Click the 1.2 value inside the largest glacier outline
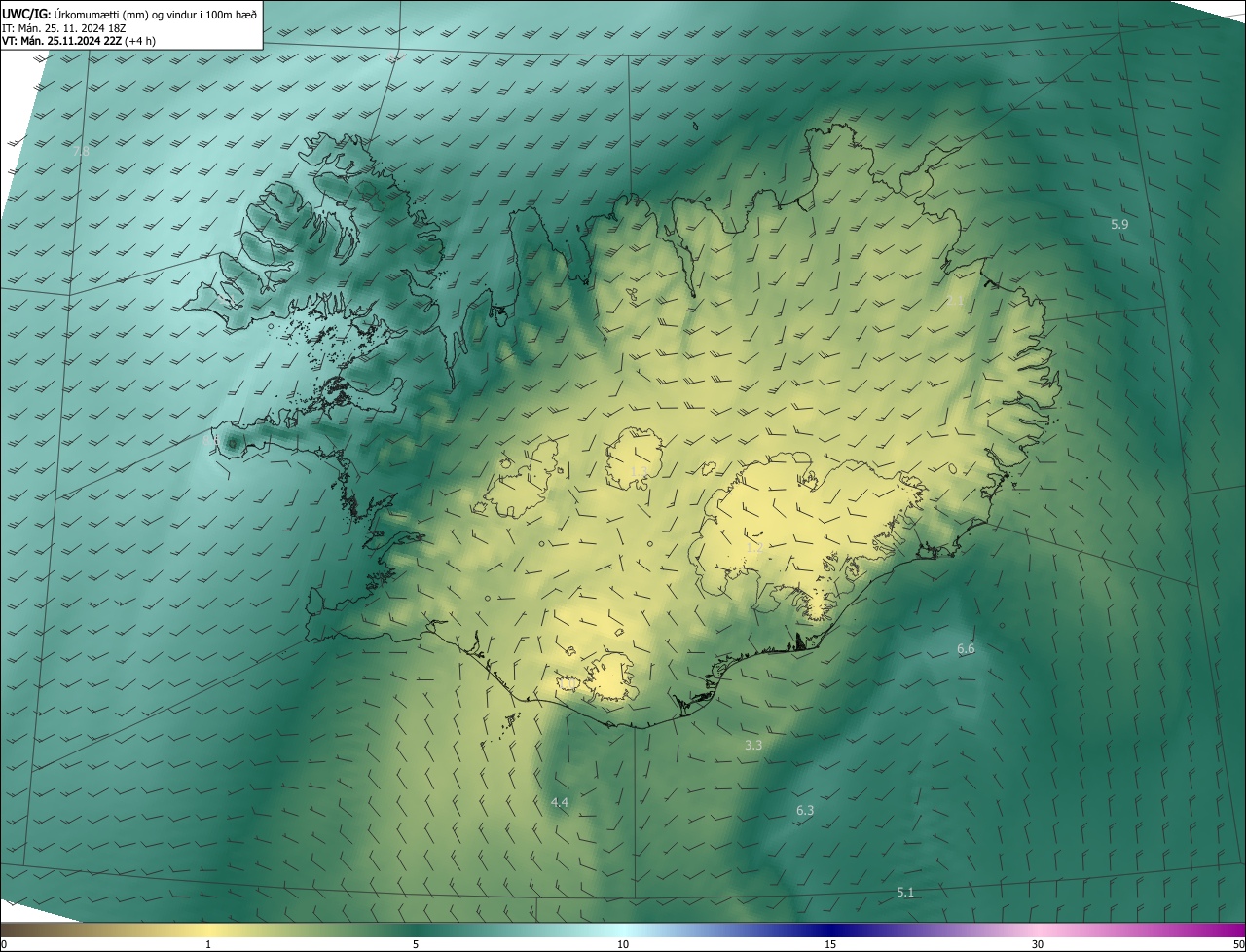The height and width of the screenshot is (952, 1246). click(754, 549)
